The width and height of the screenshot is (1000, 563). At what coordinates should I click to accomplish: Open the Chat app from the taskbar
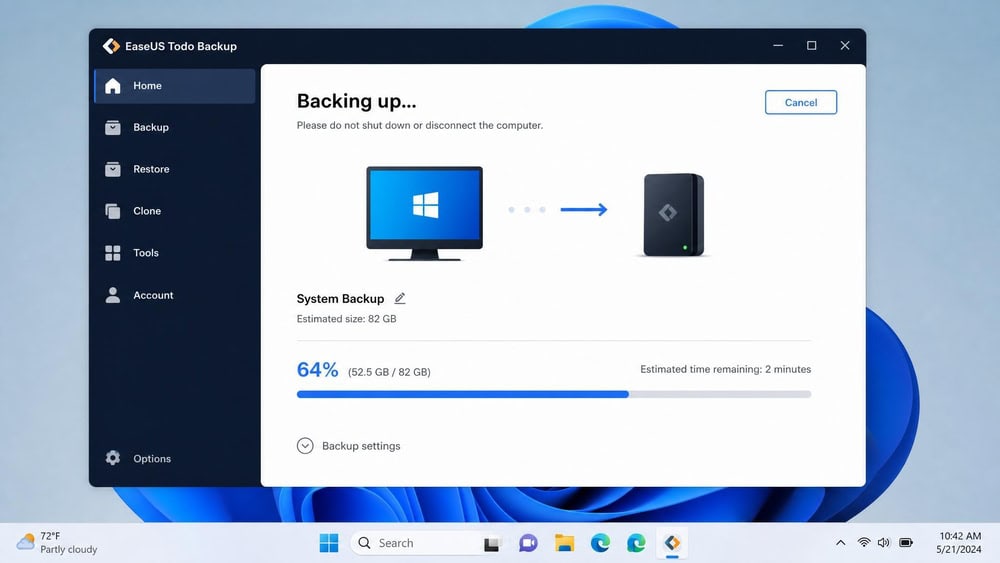point(528,543)
